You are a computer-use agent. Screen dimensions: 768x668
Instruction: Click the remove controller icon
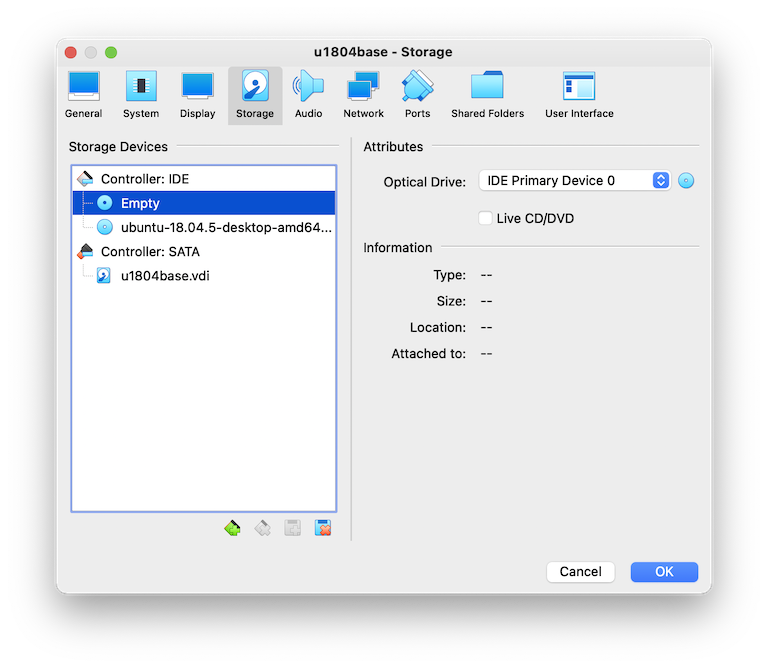263,528
